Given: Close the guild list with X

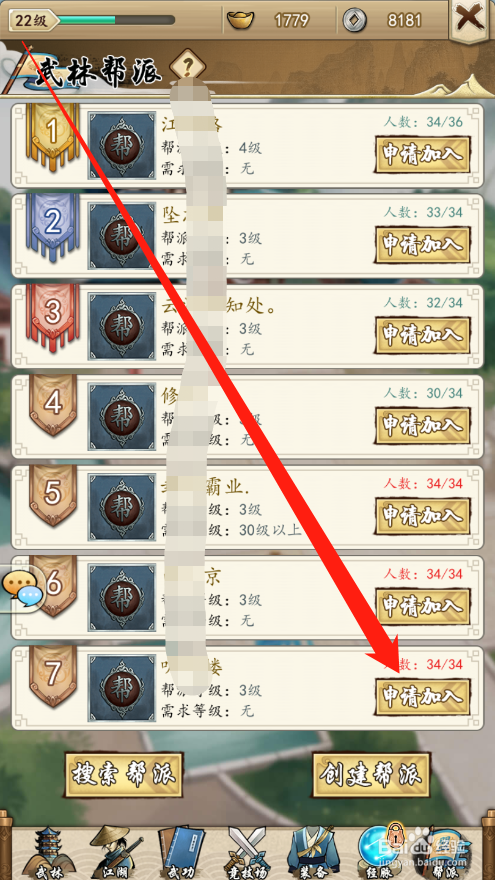Looking at the screenshot, I should [x=471, y=21].
